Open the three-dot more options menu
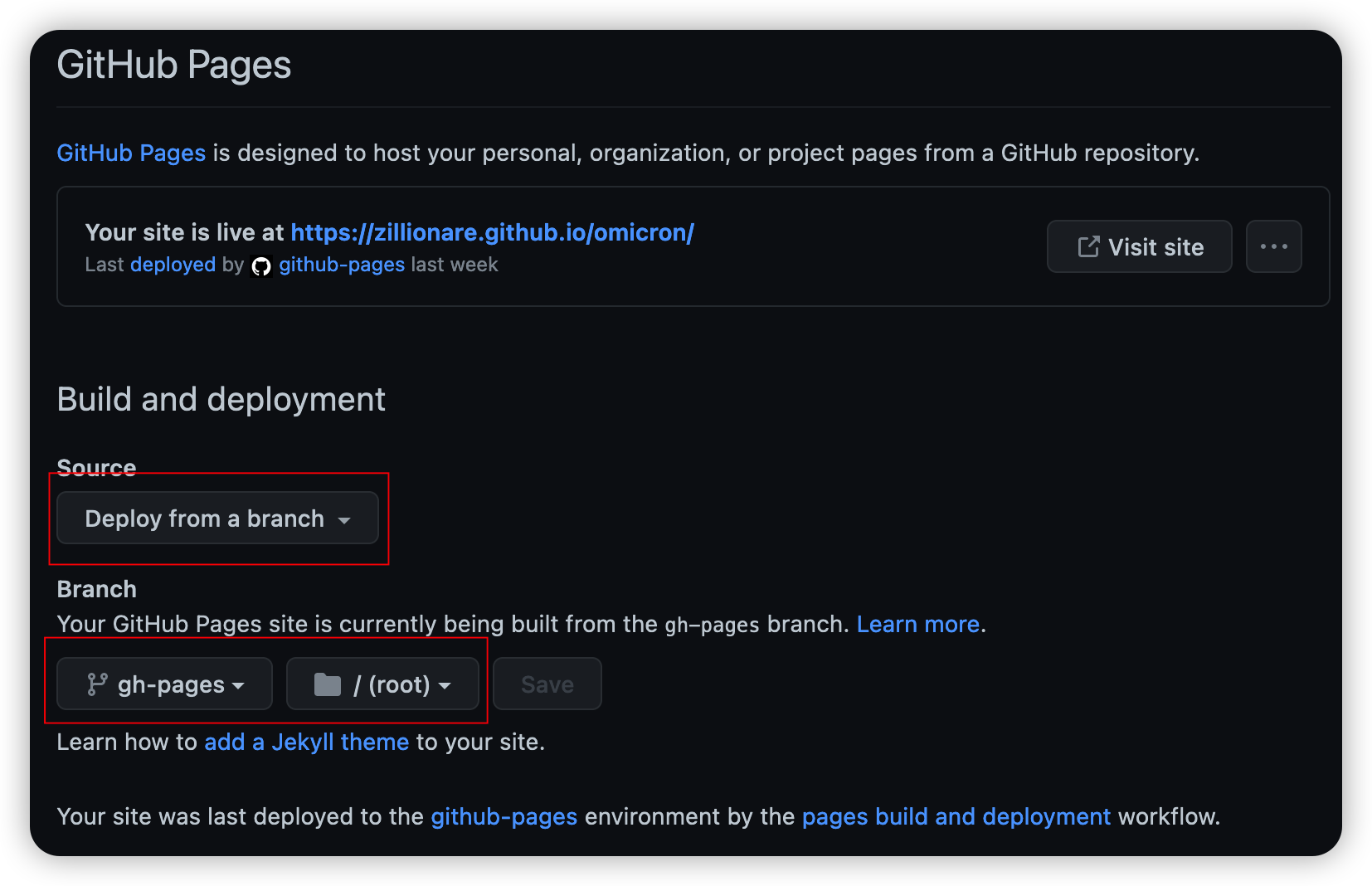 click(1273, 247)
